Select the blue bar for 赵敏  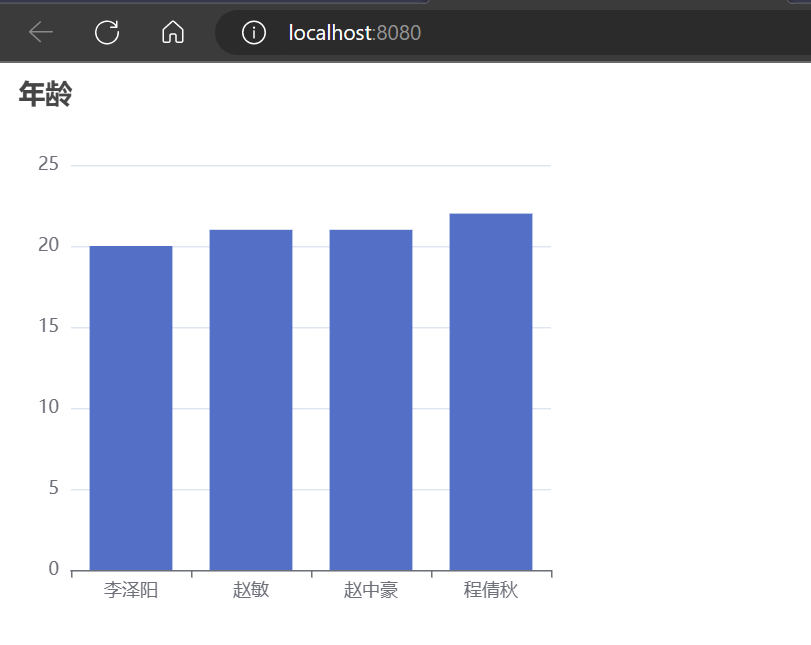[x=251, y=400]
